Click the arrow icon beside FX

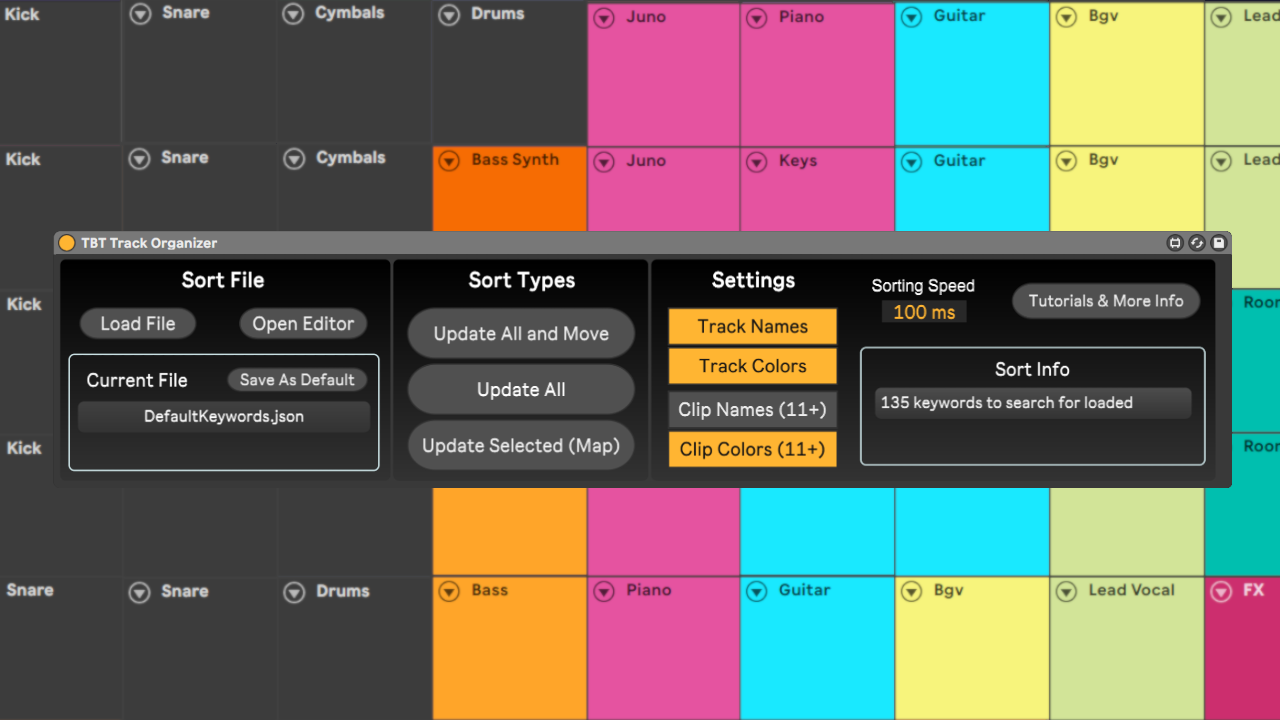coord(1221,592)
